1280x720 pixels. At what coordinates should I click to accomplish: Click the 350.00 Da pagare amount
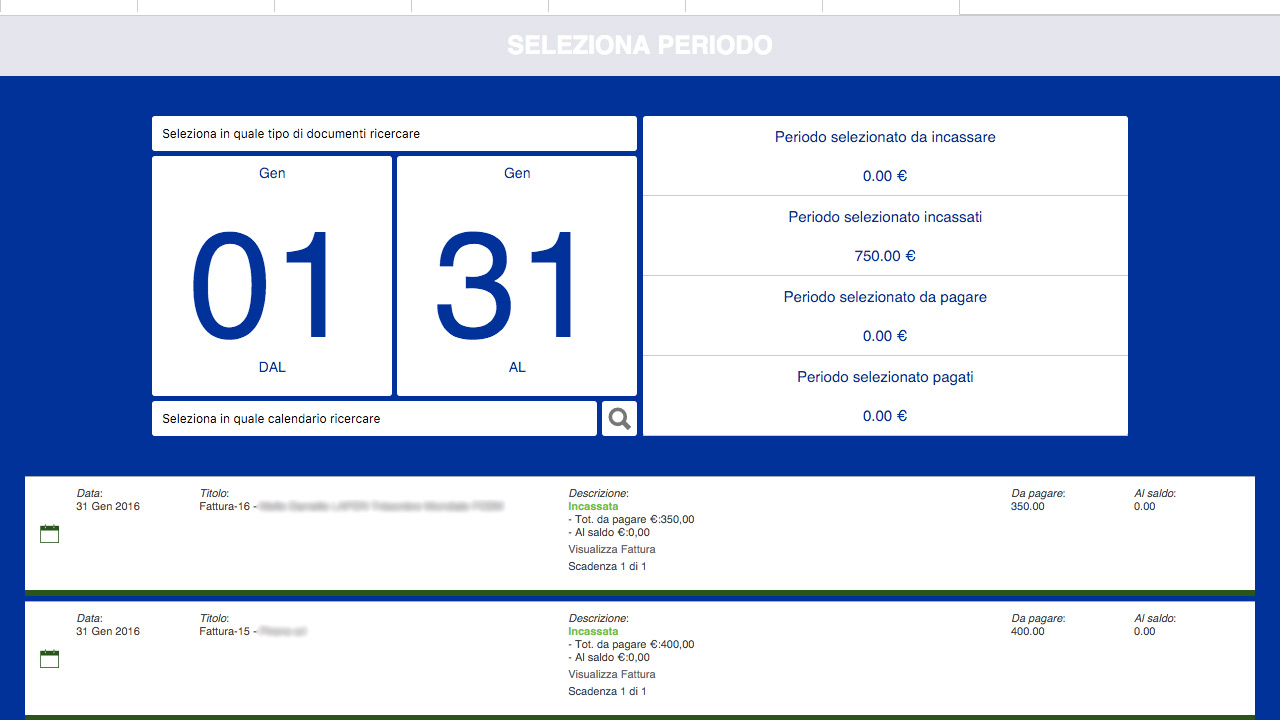[1027, 507]
